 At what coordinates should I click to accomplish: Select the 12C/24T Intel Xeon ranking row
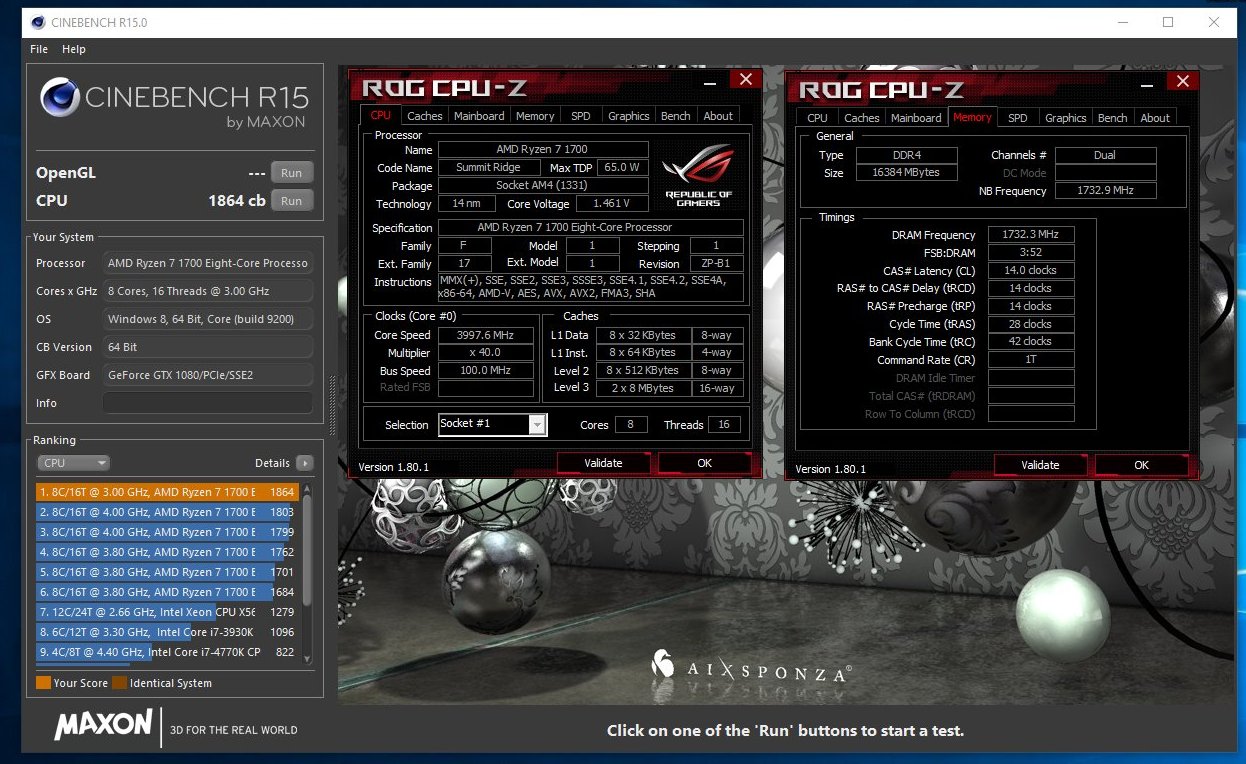[x=166, y=612]
